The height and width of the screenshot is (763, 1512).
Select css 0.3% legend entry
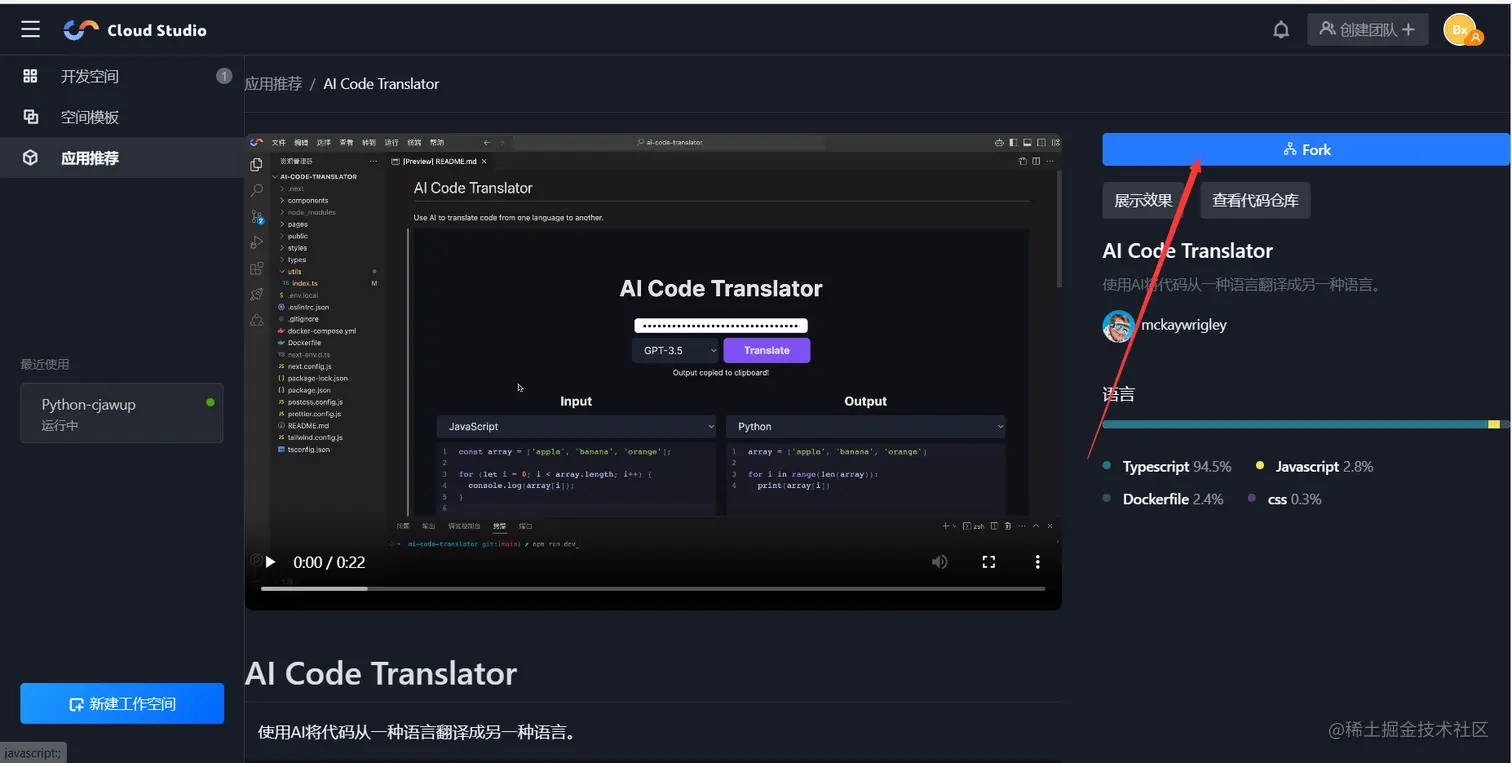coord(1285,499)
